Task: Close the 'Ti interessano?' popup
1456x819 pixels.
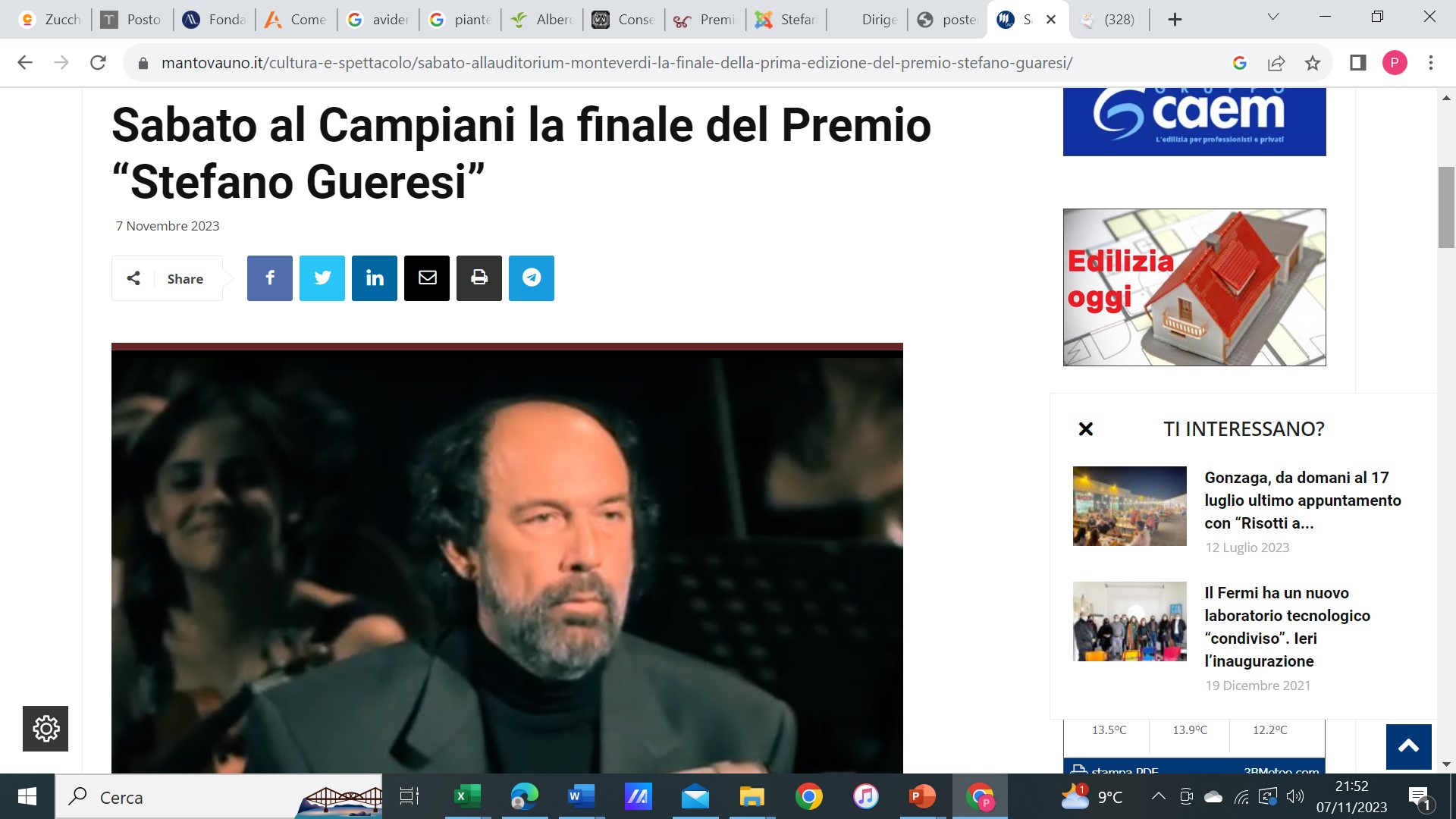Action: click(1086, 429)
